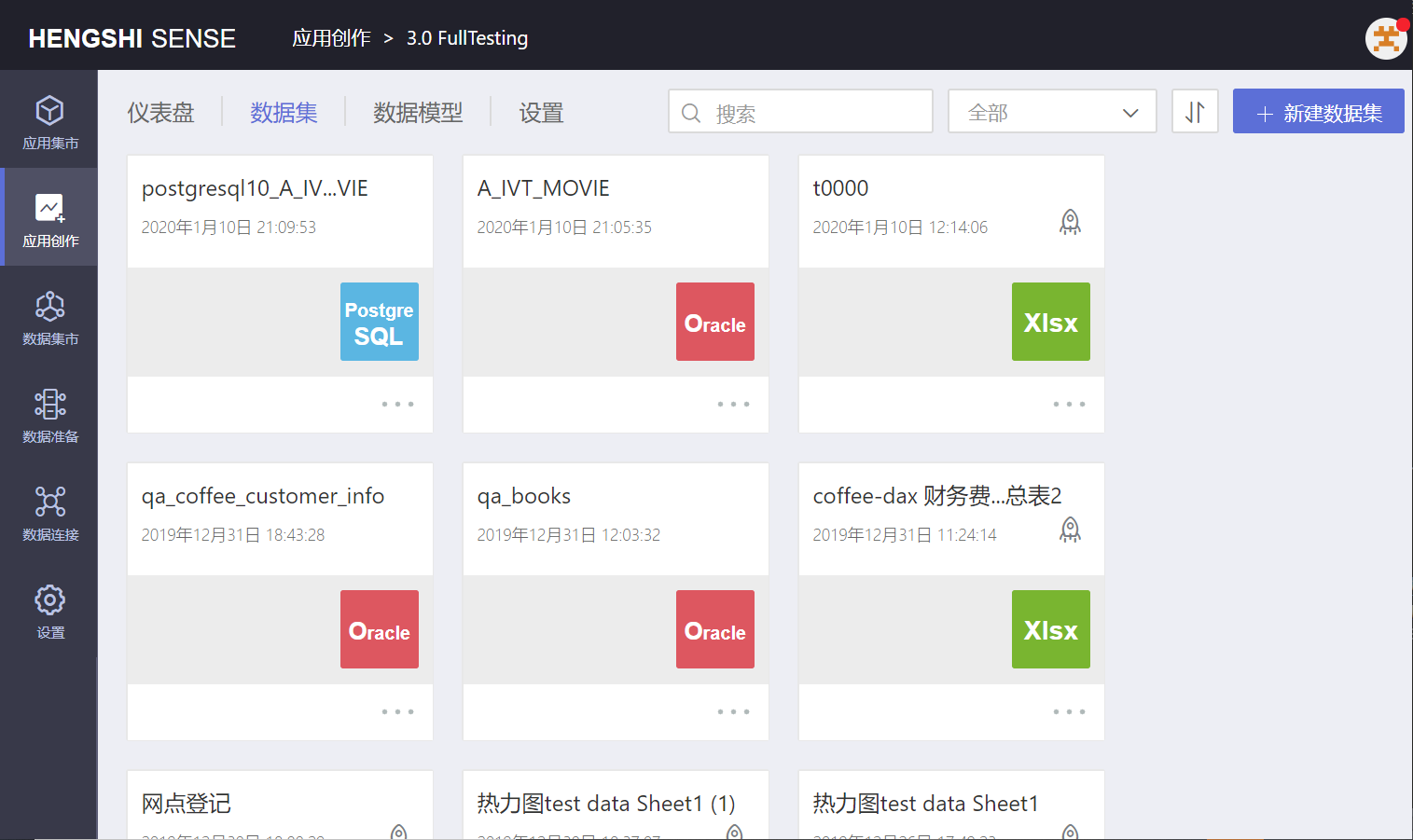Open dataset 热力图test data Sheet1 (1) title
This screenshot has height=840, width=1413.
click(606, 804)
